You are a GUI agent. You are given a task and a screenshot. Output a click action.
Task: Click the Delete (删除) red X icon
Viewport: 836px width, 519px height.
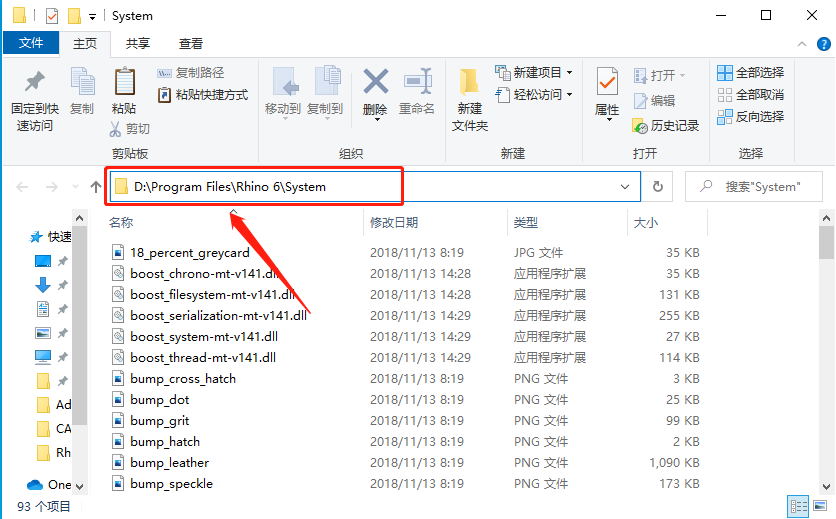pyautogui.click(x=375, y=82)
